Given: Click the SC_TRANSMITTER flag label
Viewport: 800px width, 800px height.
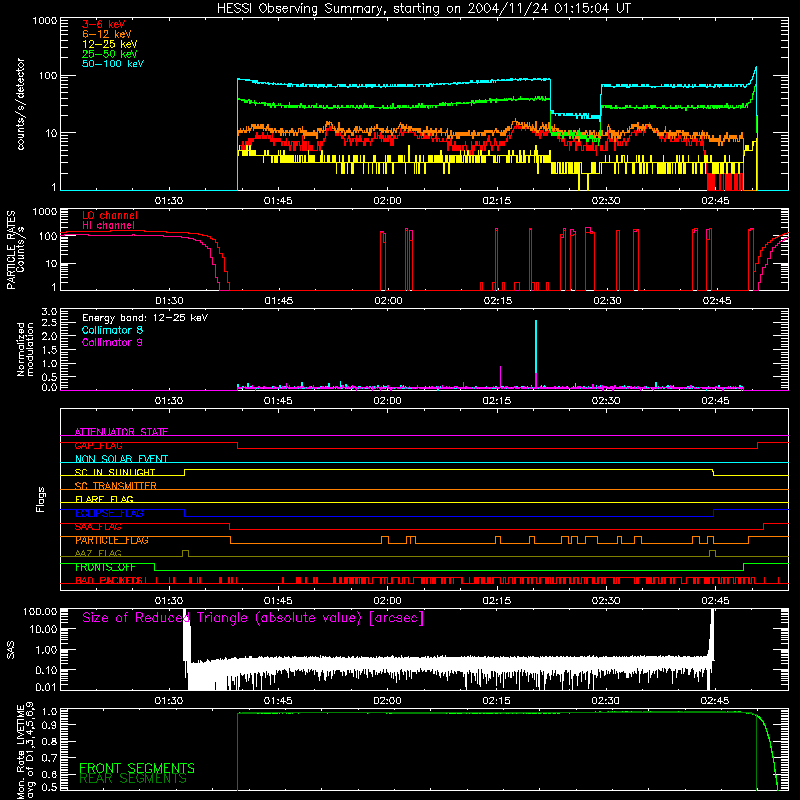Looking at the screenshot, I should click(x=116, y=486).
